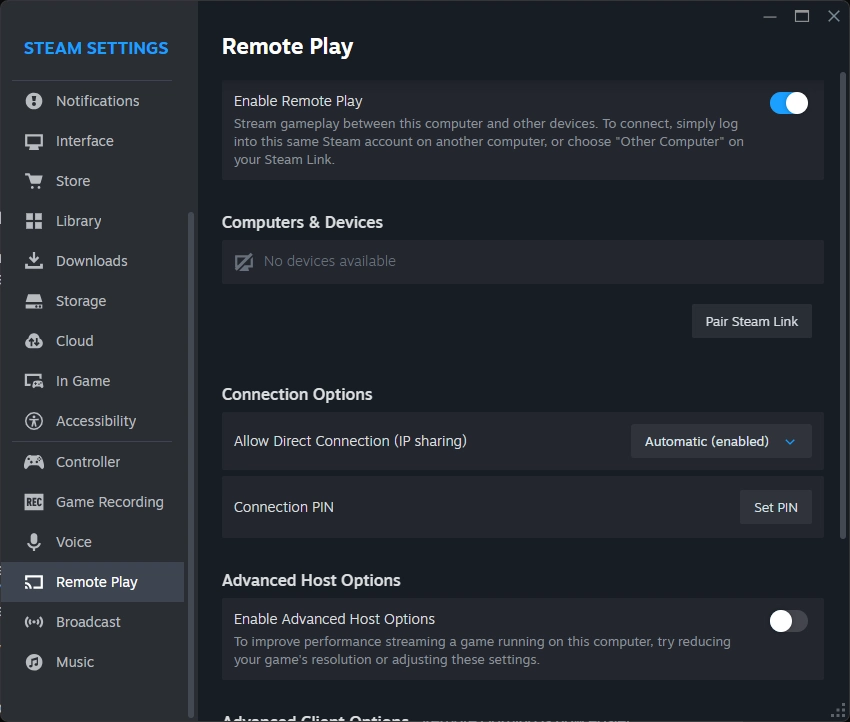Viewport: 850px width, 722px height.
Task: Click the Computers & Devices heading
Action: click(302, 222)
